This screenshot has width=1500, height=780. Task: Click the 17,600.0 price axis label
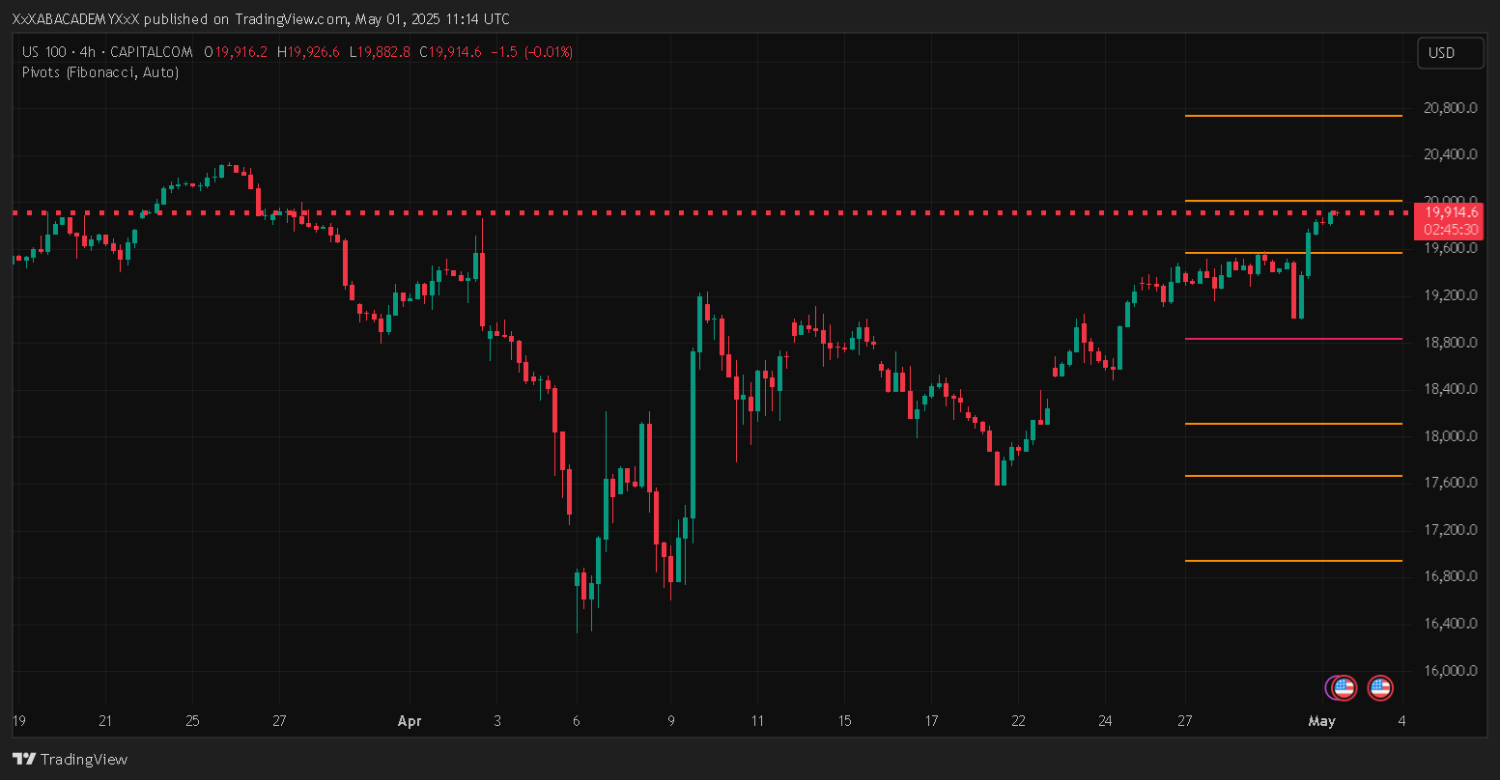(1451, 483)
